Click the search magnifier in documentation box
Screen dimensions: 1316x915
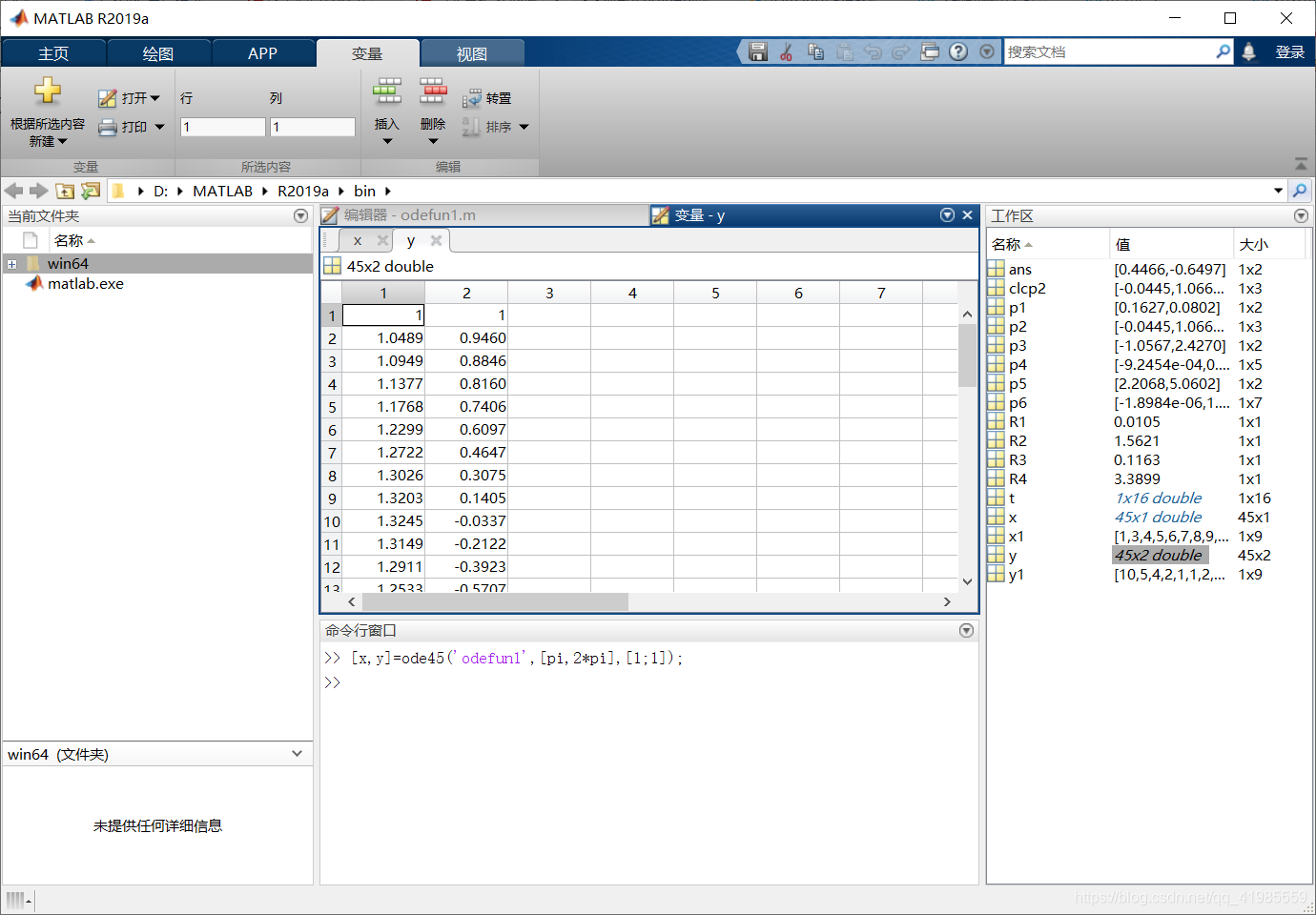[x=1223, y=51]
